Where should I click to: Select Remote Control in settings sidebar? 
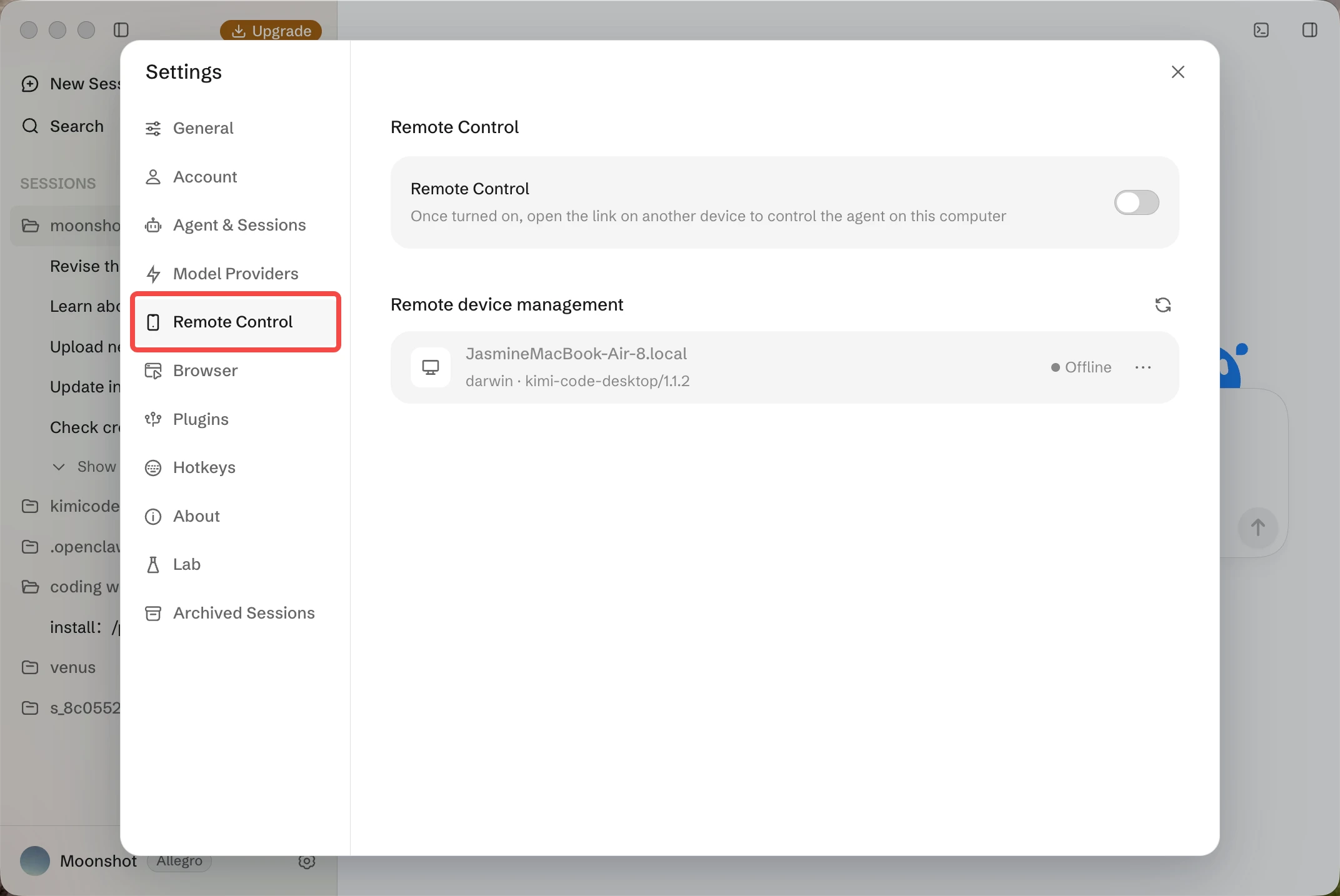235,322
